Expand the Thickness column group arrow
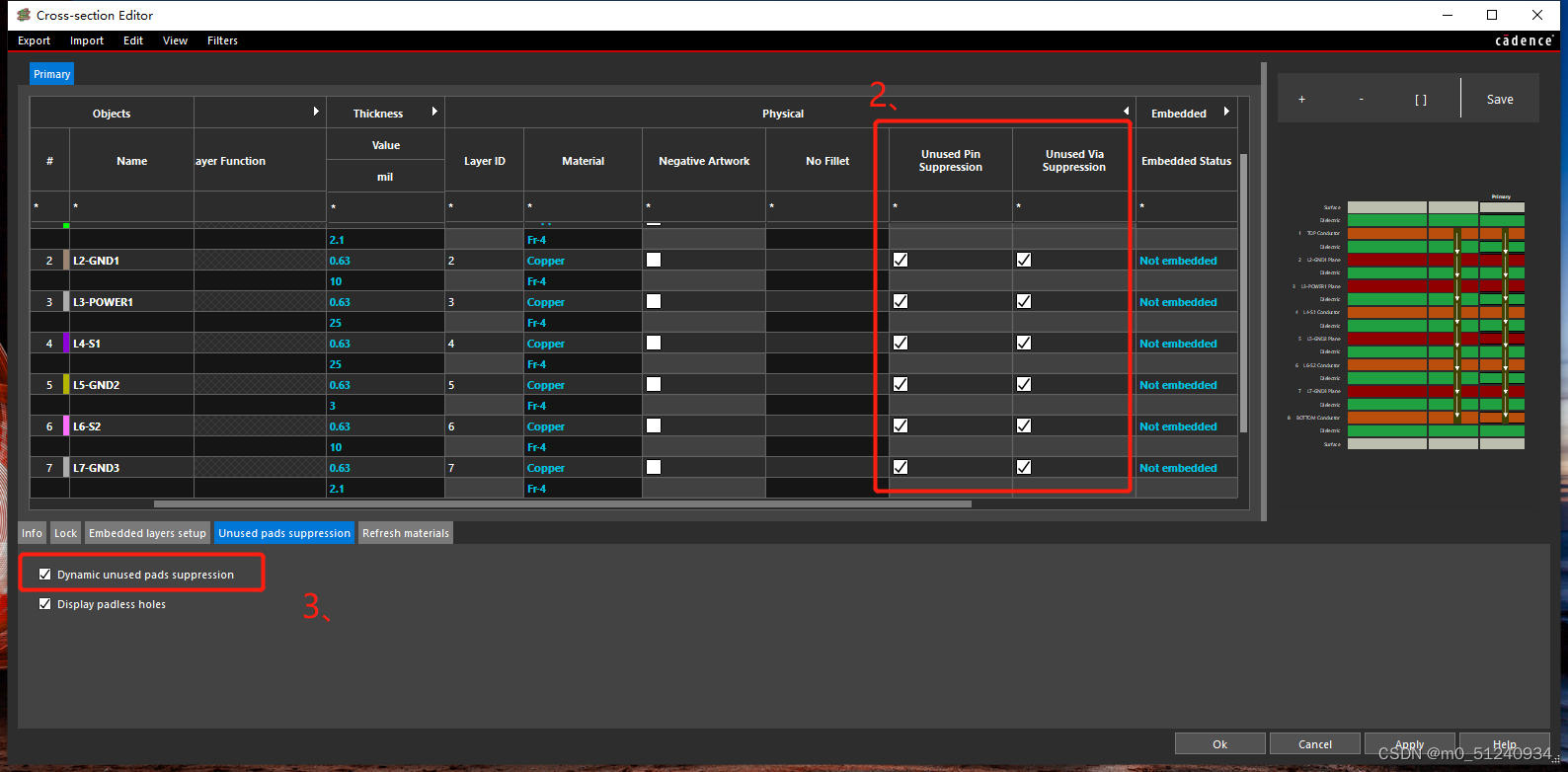Viewport: 1568px width, 772px height. [434, 112]
